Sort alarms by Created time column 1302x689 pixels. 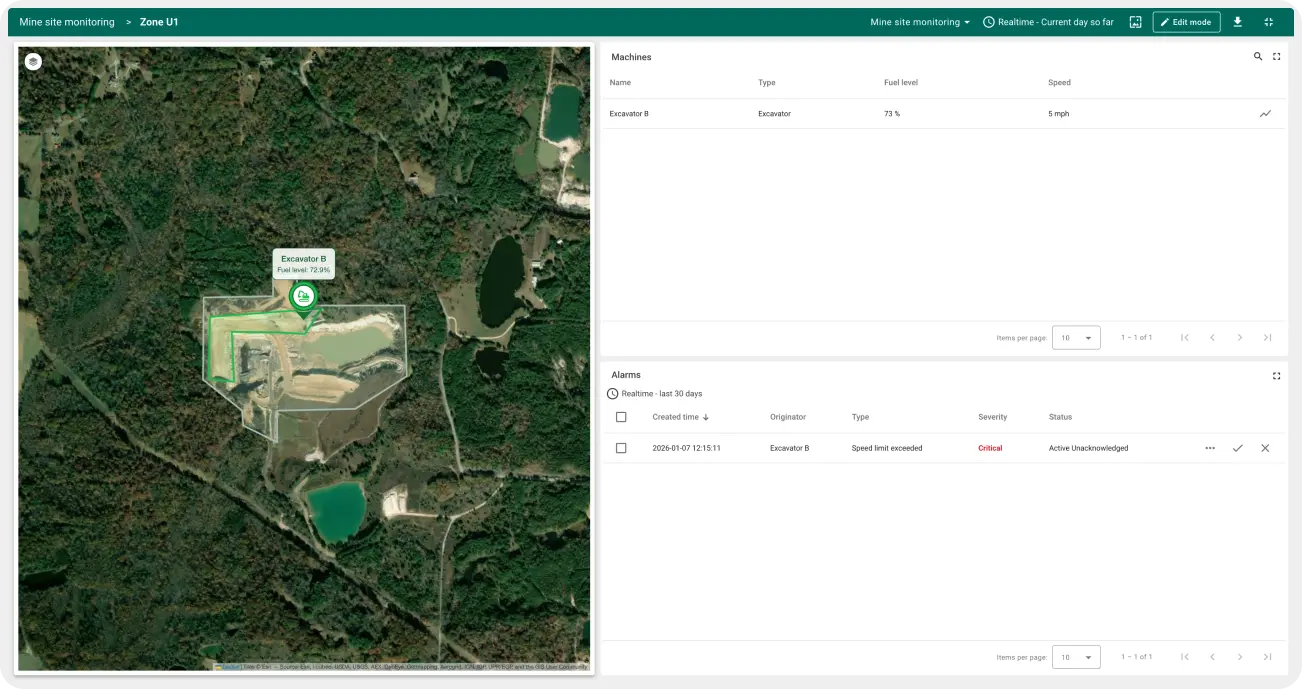click(676, 417)
